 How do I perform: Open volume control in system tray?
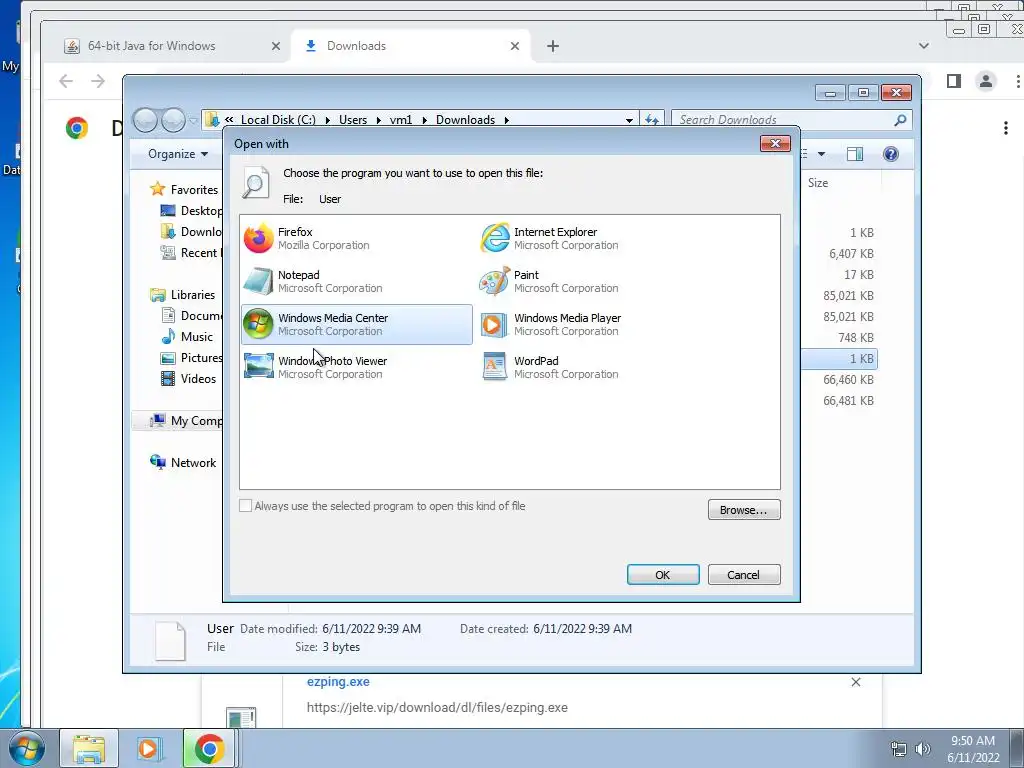pyautogui.click(x=923, y=749)
